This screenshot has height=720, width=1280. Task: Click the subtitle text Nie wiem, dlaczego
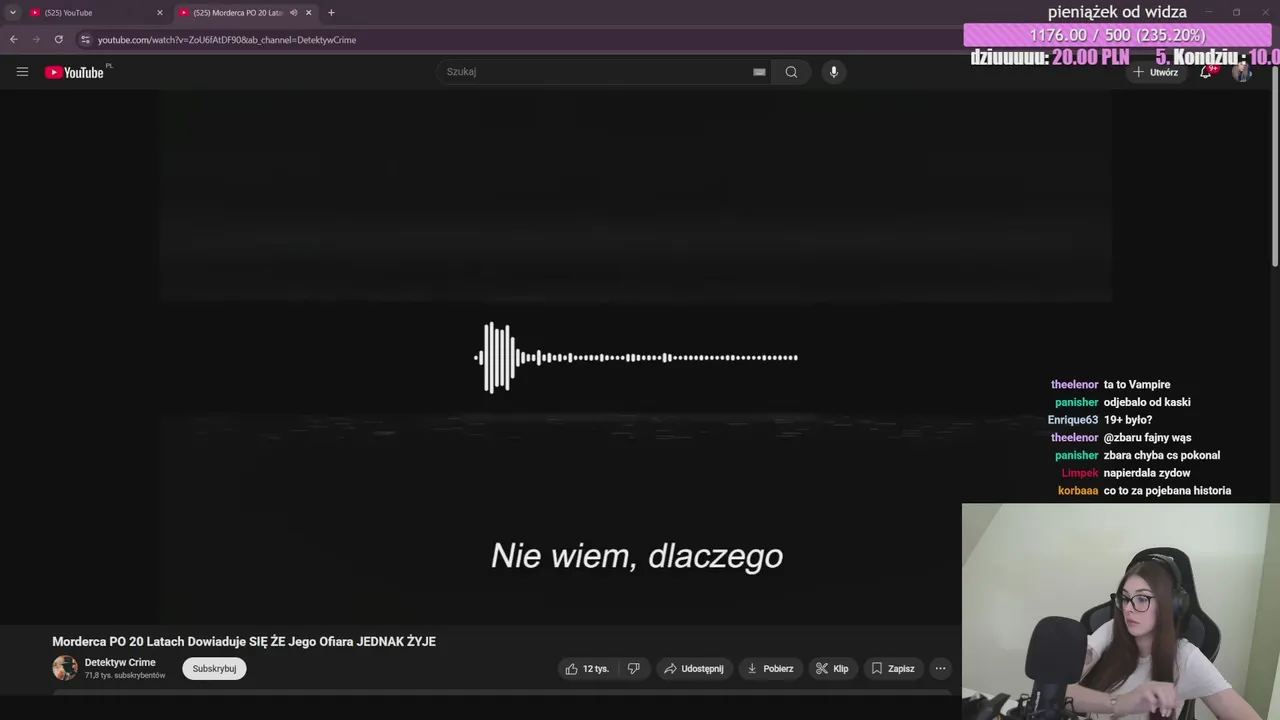[637, 556]
